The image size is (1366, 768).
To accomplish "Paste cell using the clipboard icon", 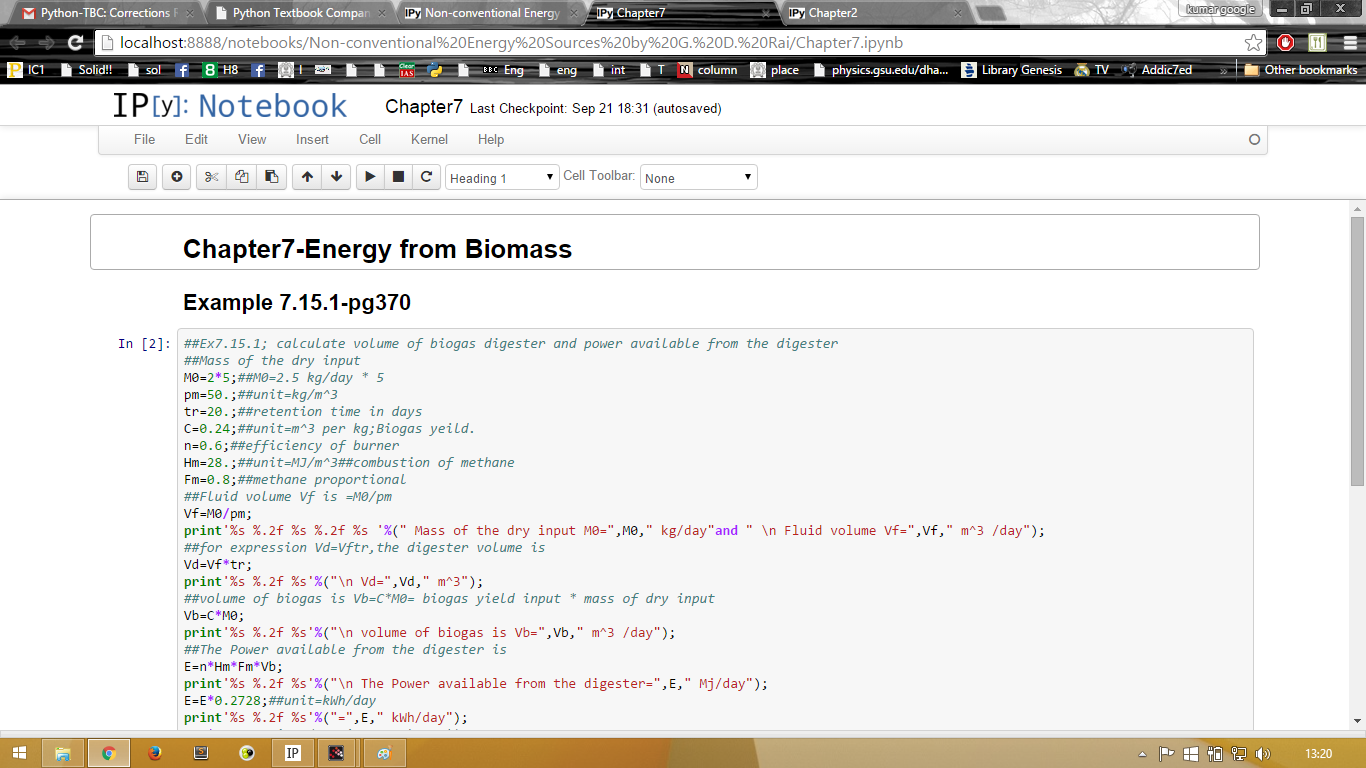I will tap(271, 177).
